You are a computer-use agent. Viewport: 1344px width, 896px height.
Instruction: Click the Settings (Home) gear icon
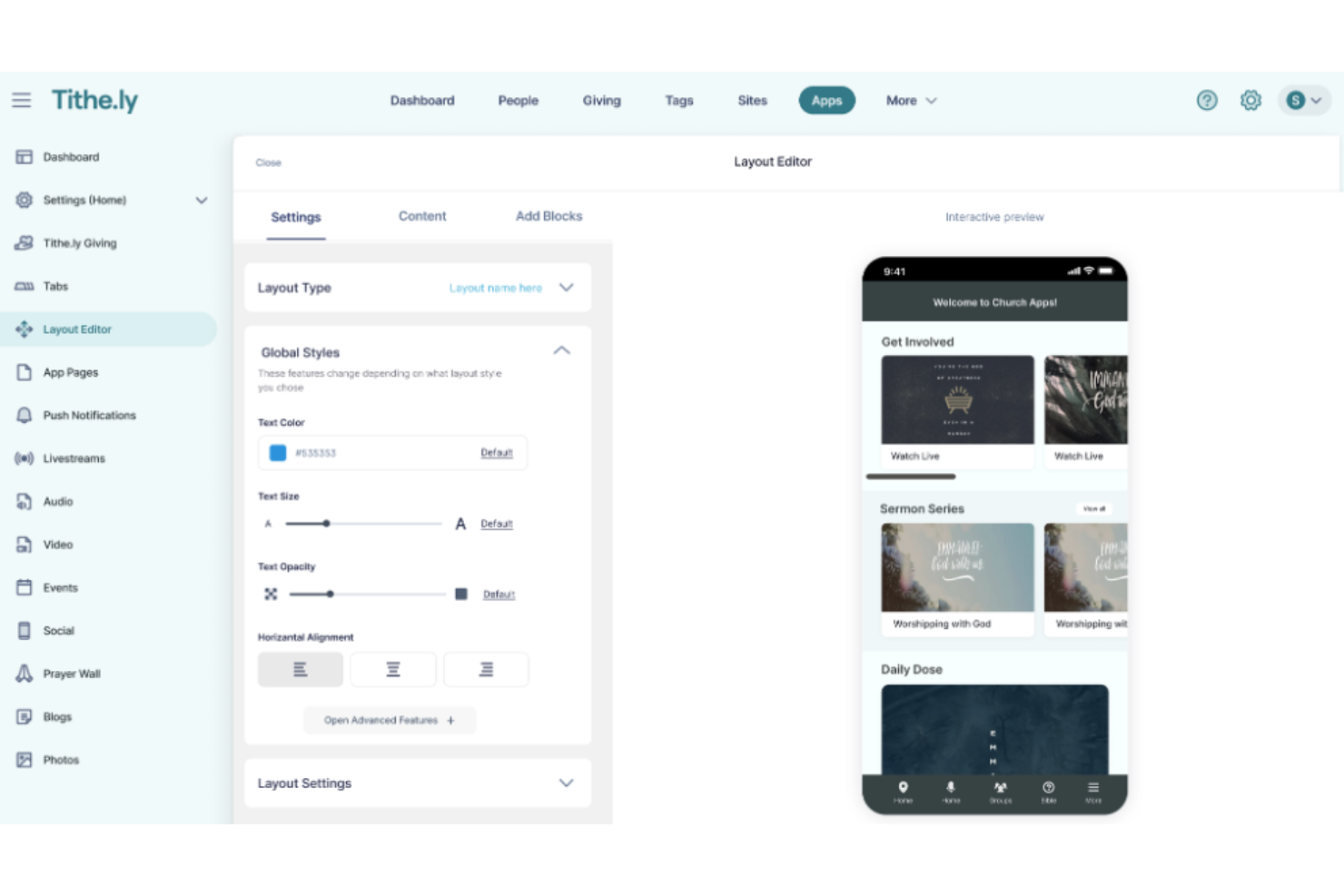coord(24,200)
